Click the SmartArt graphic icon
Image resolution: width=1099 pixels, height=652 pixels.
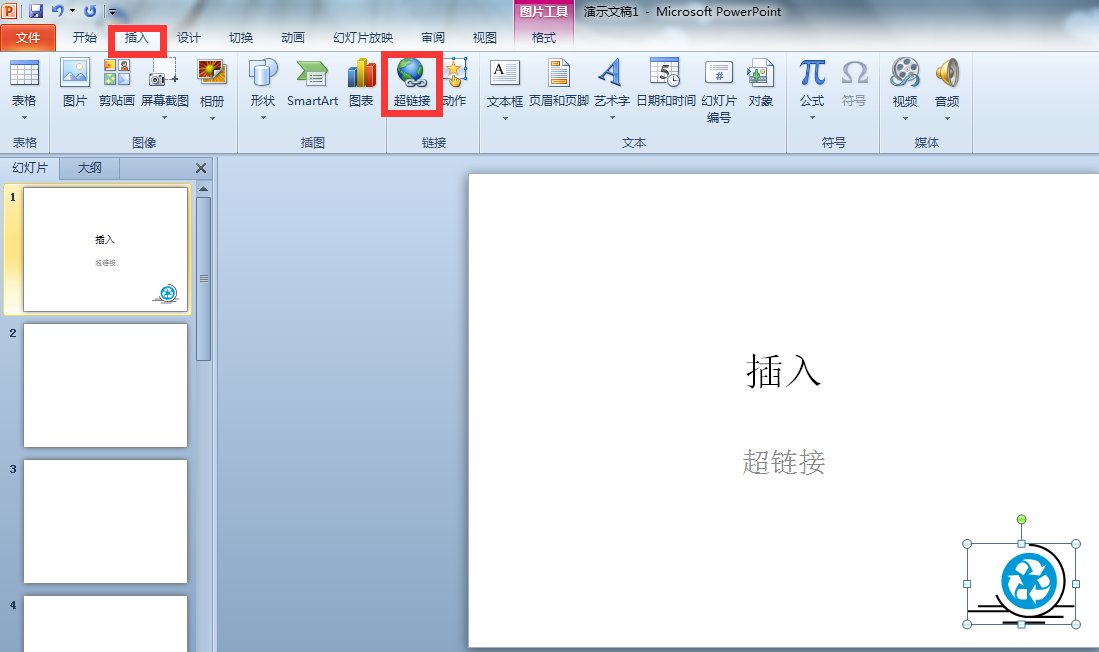312,73
